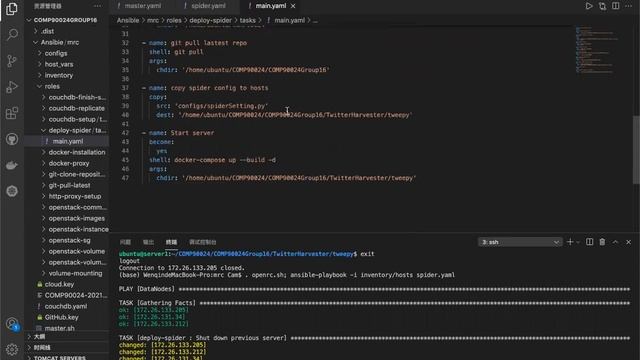Select main.yaml in the Explorer tree
640x360 pixels.
pyautogui.click(x=67, y=141)
